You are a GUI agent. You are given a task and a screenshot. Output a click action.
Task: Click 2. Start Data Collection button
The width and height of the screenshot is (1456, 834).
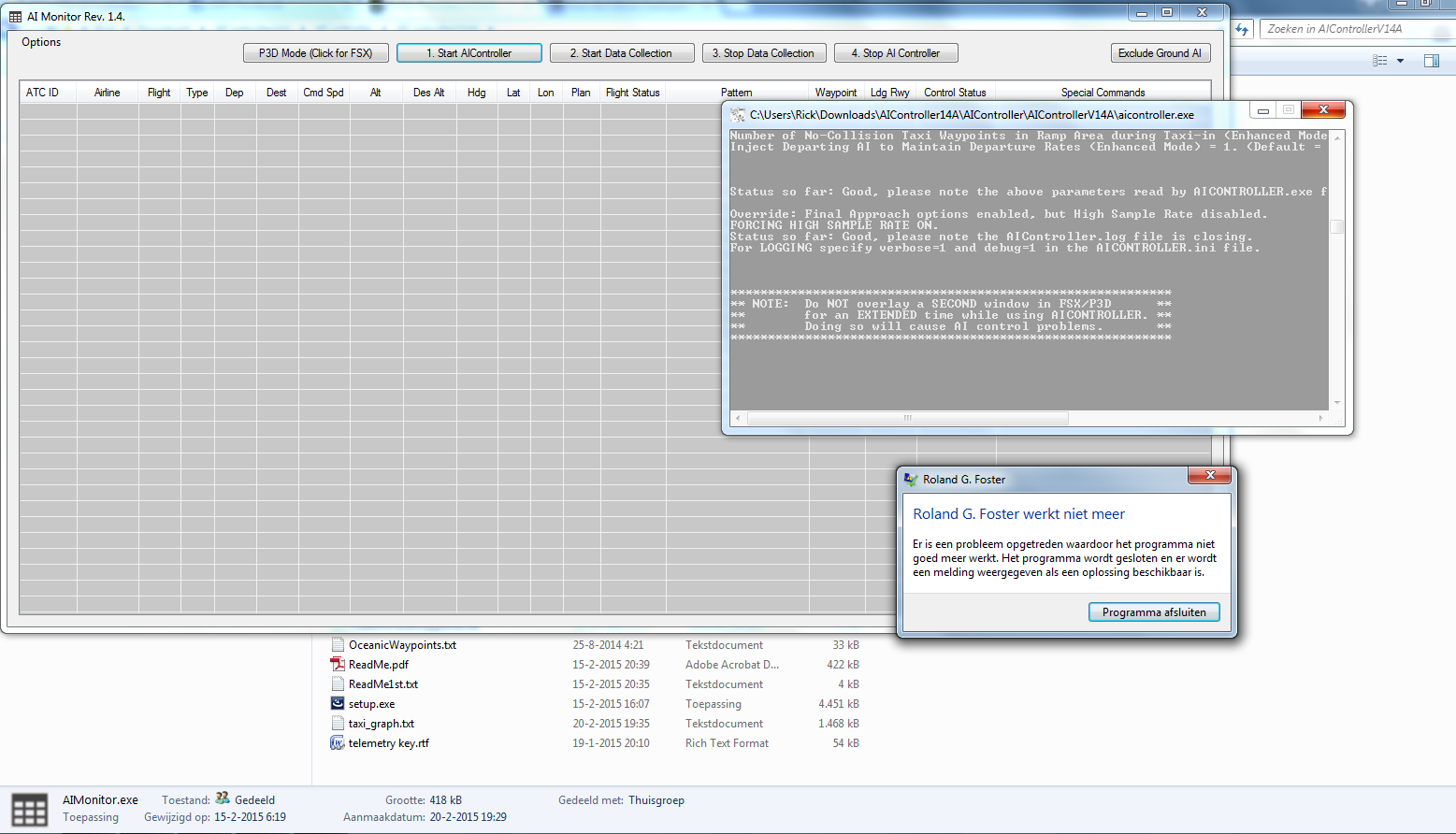(x=621, y=53)
